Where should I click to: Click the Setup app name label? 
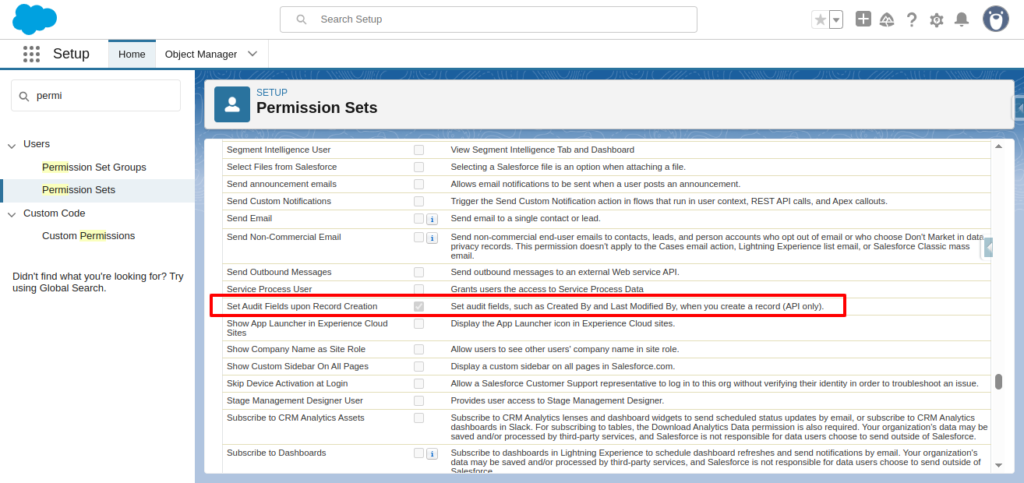click(71, 54)
